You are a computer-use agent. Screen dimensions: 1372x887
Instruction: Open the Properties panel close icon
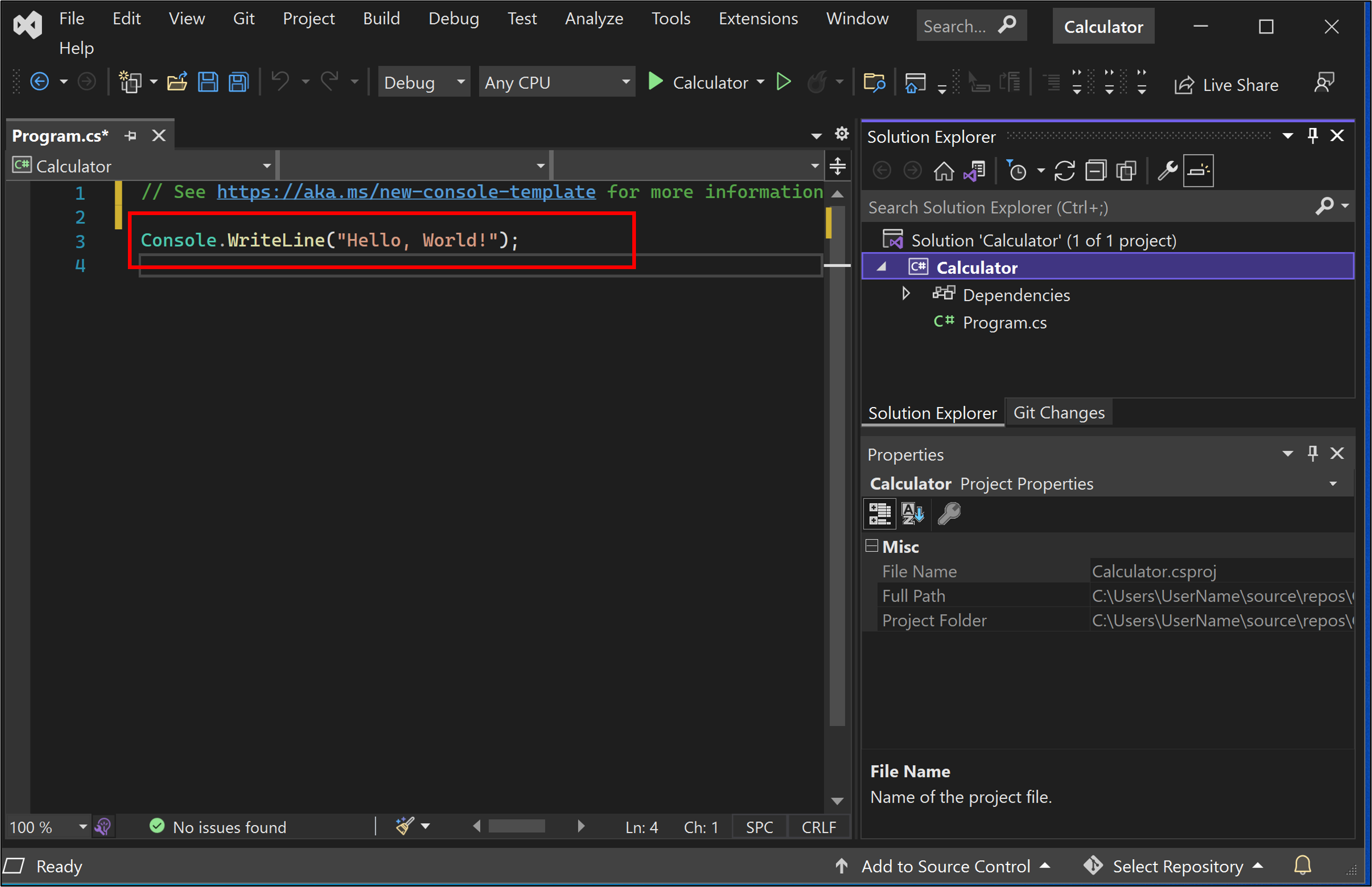click(x=1337, y=454)
